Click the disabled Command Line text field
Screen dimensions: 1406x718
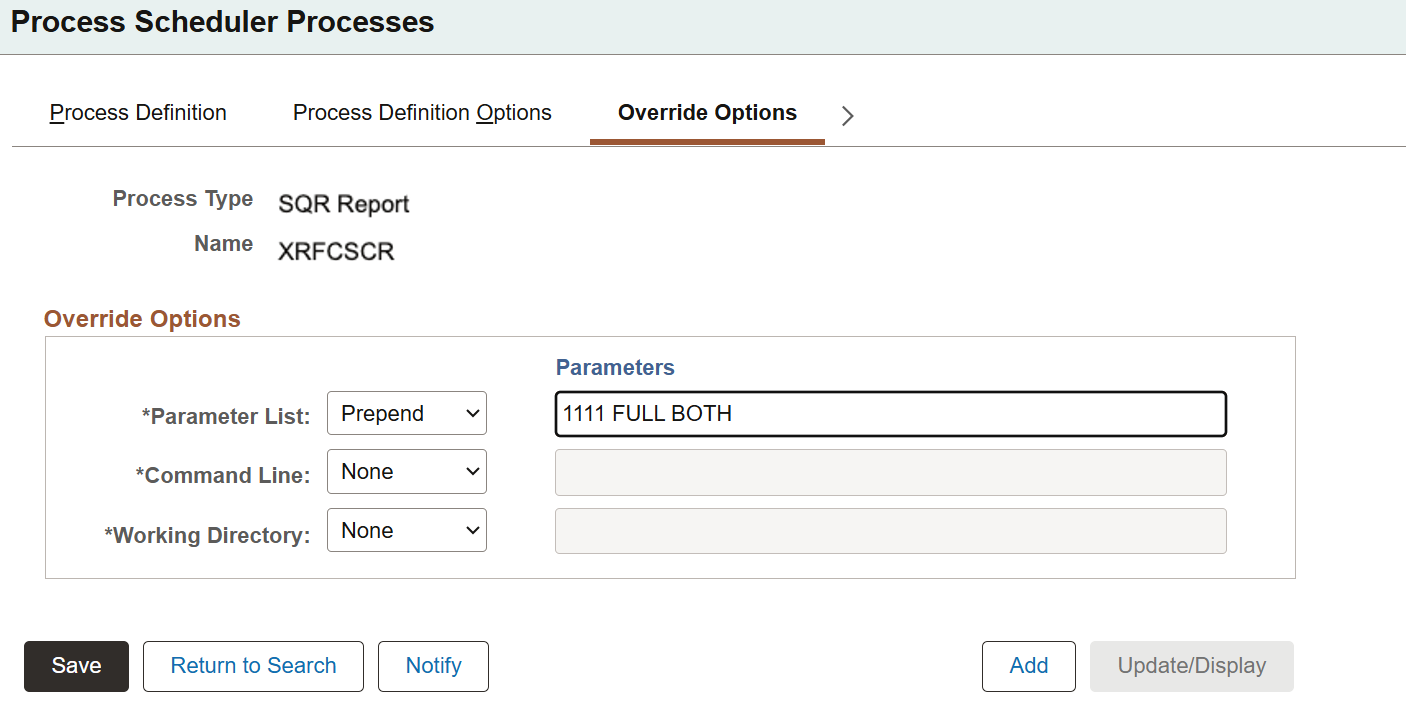point(890,472)
